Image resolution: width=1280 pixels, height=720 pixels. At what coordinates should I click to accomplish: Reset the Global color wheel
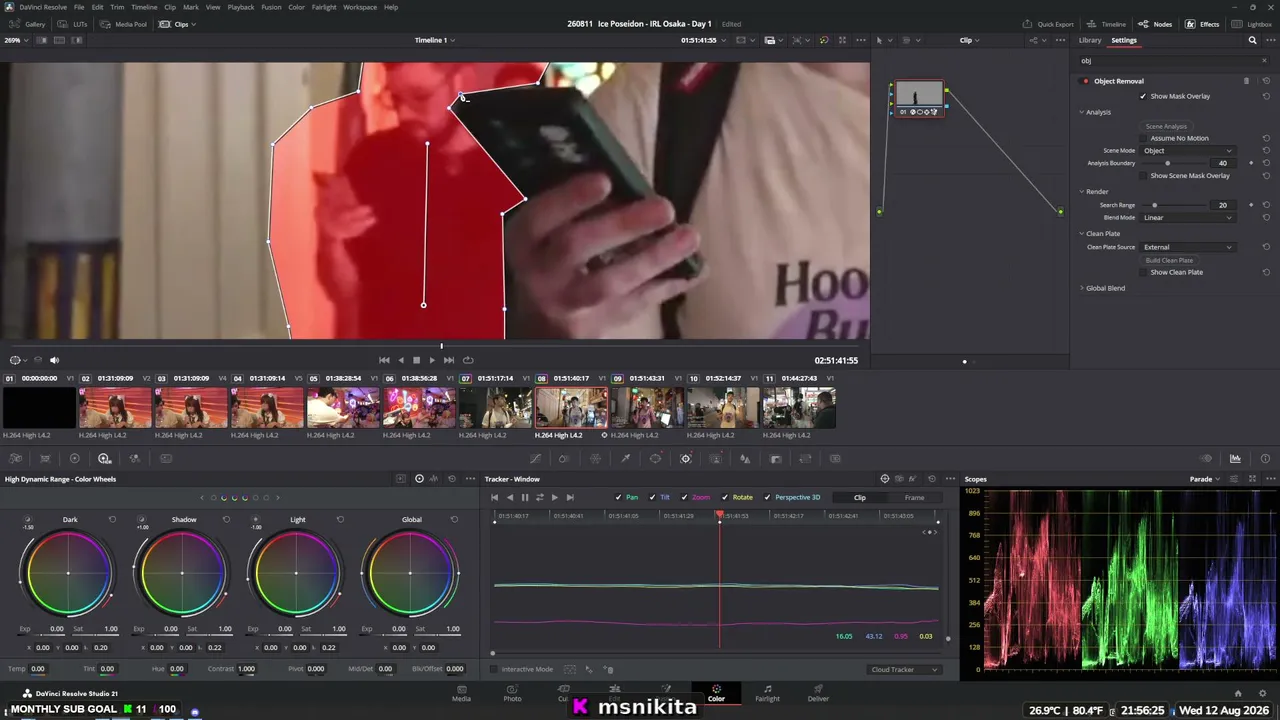(454, 520)
